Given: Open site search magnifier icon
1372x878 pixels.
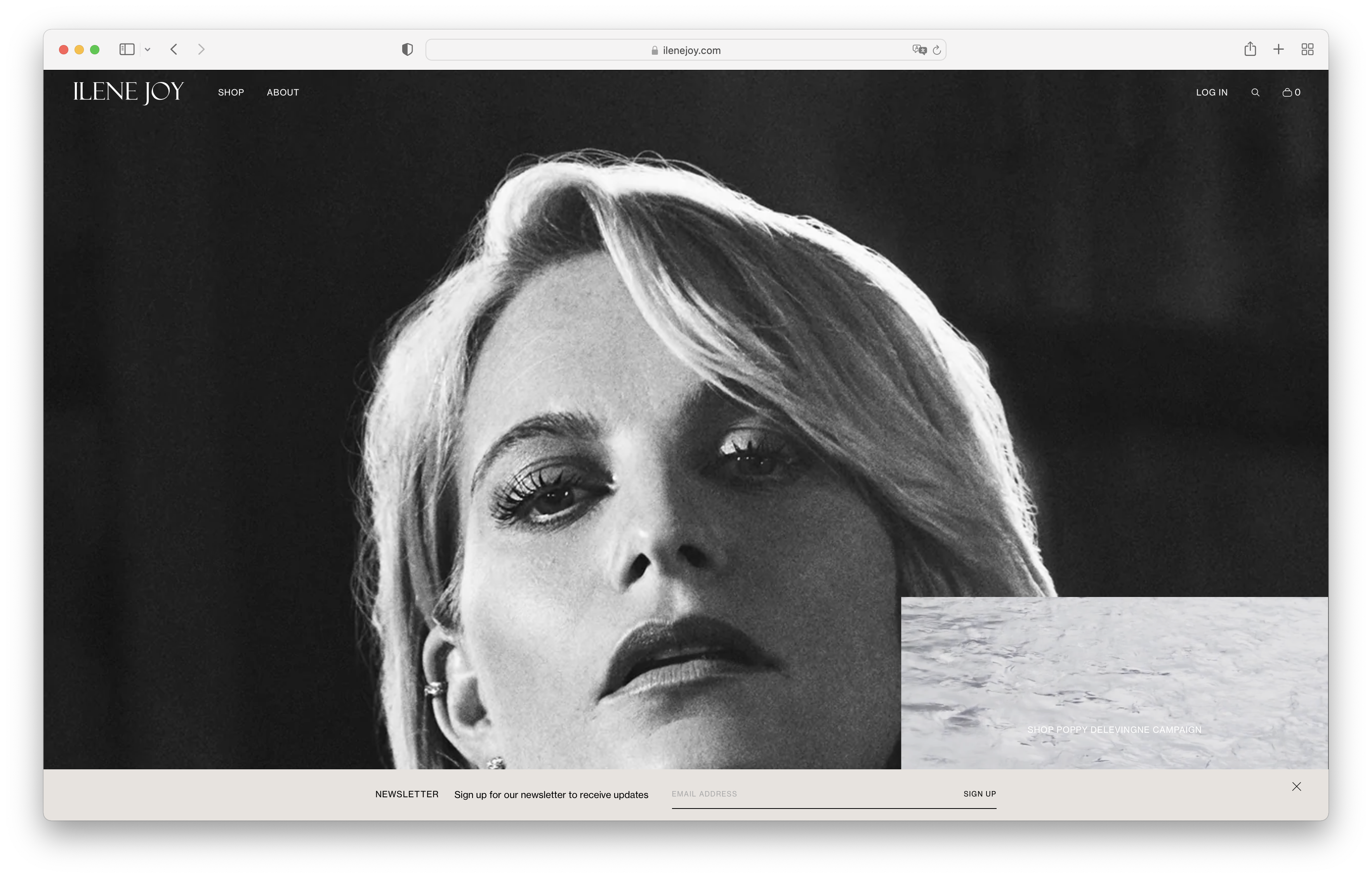Looking at the screenshot, I should point(1255,92).
